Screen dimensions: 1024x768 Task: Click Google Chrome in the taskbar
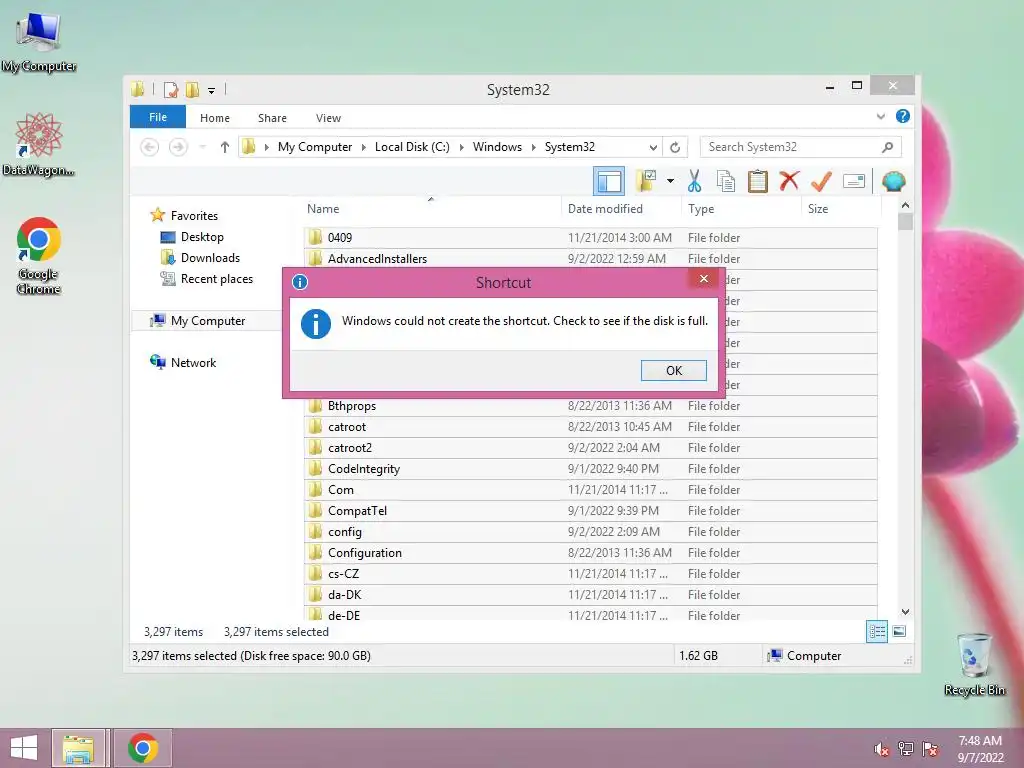pyautogui.click(x=143, y=748)
